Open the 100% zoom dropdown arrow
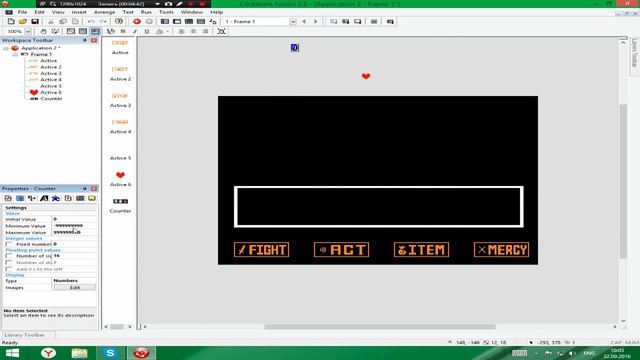Viewport: 640px width, 360px height. 28,31
